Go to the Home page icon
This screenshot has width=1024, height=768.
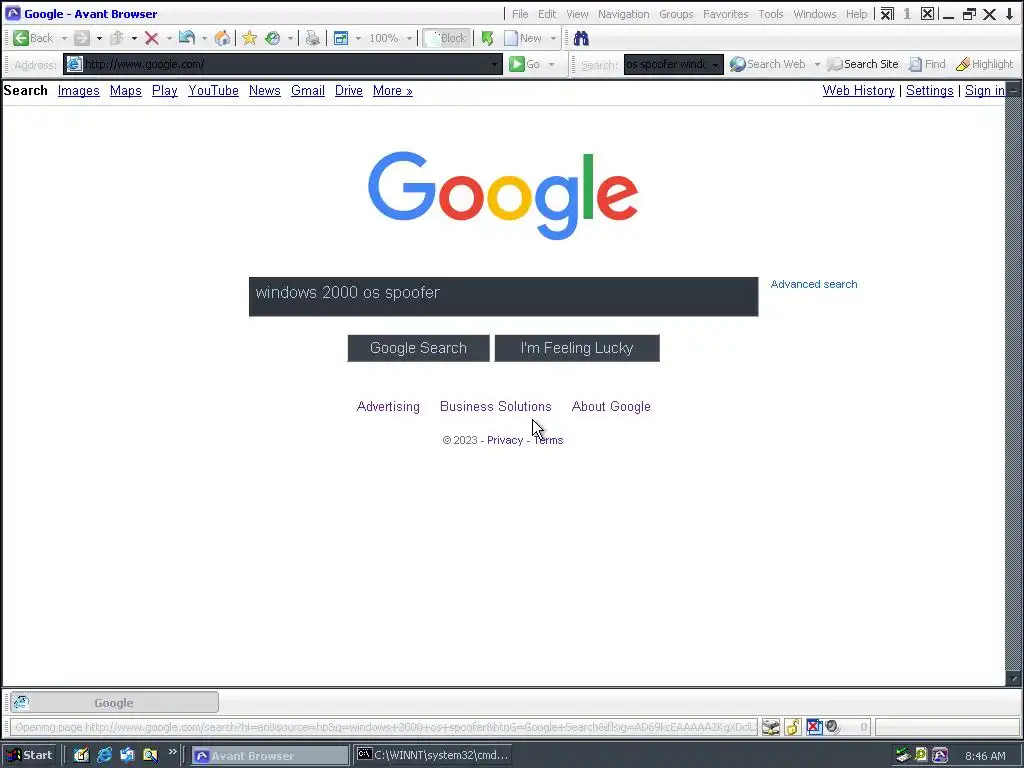pyautogui.click(x=223, y=39)
